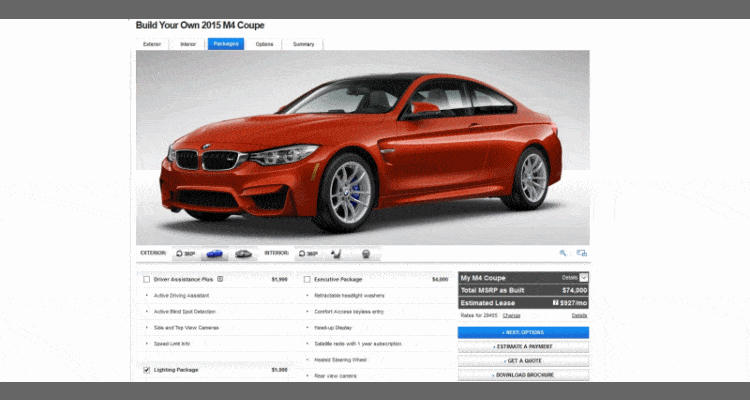
Task: Click the help icon next to $927/mo
Action: coord(556,303)
